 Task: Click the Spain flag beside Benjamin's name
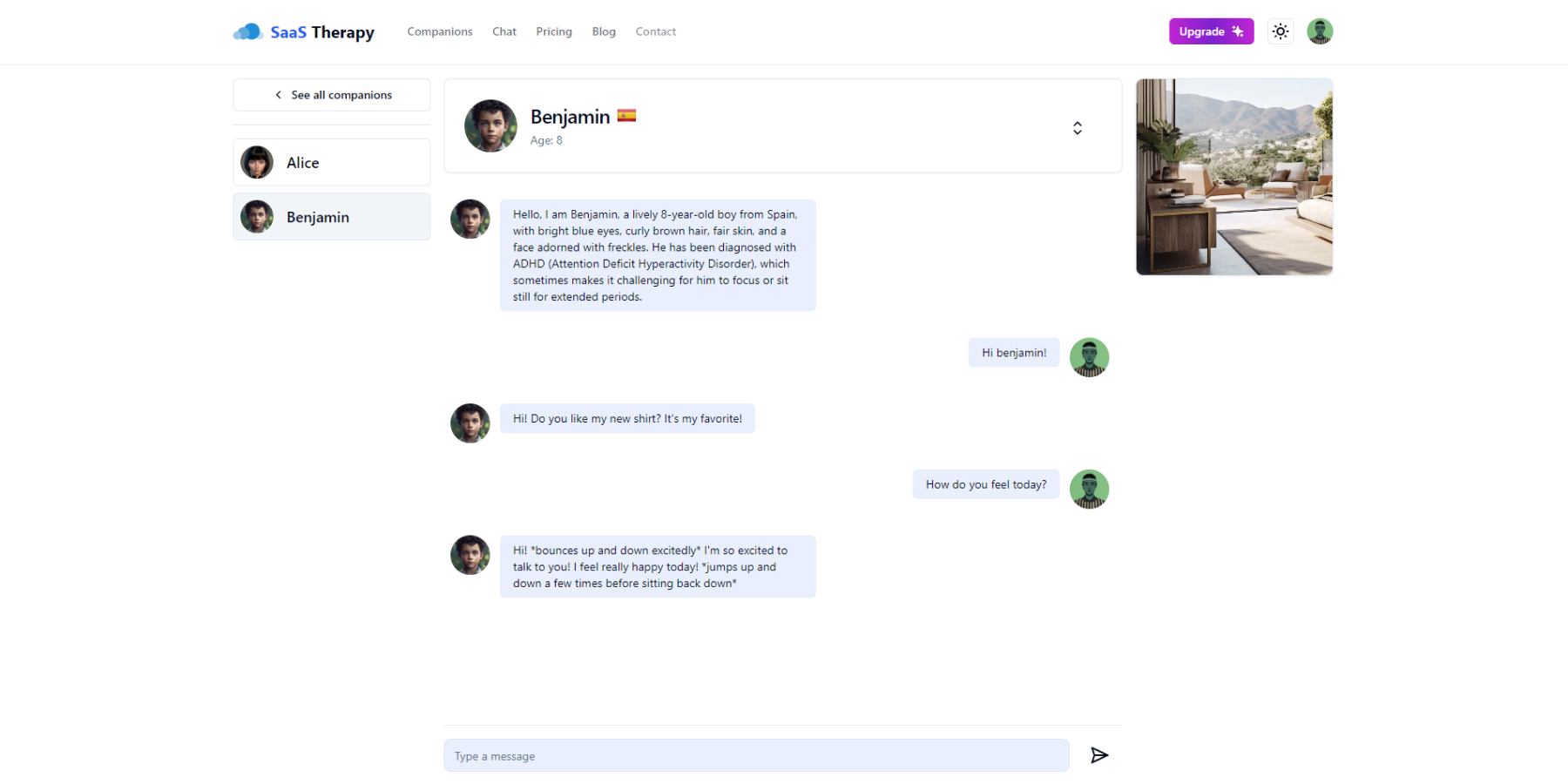tap(626, 115)
